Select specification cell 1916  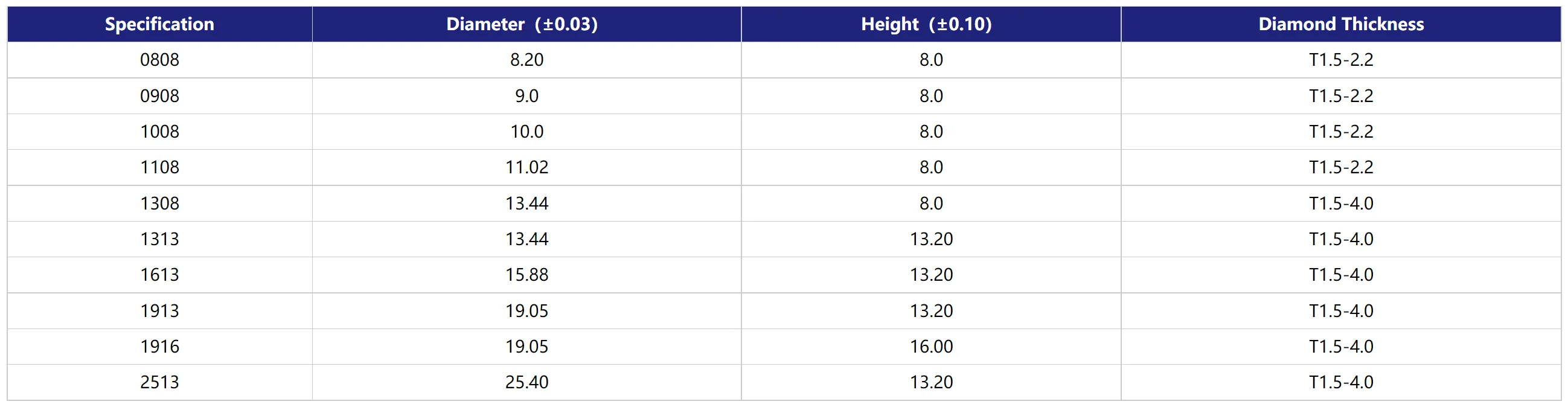coord(159,347)
